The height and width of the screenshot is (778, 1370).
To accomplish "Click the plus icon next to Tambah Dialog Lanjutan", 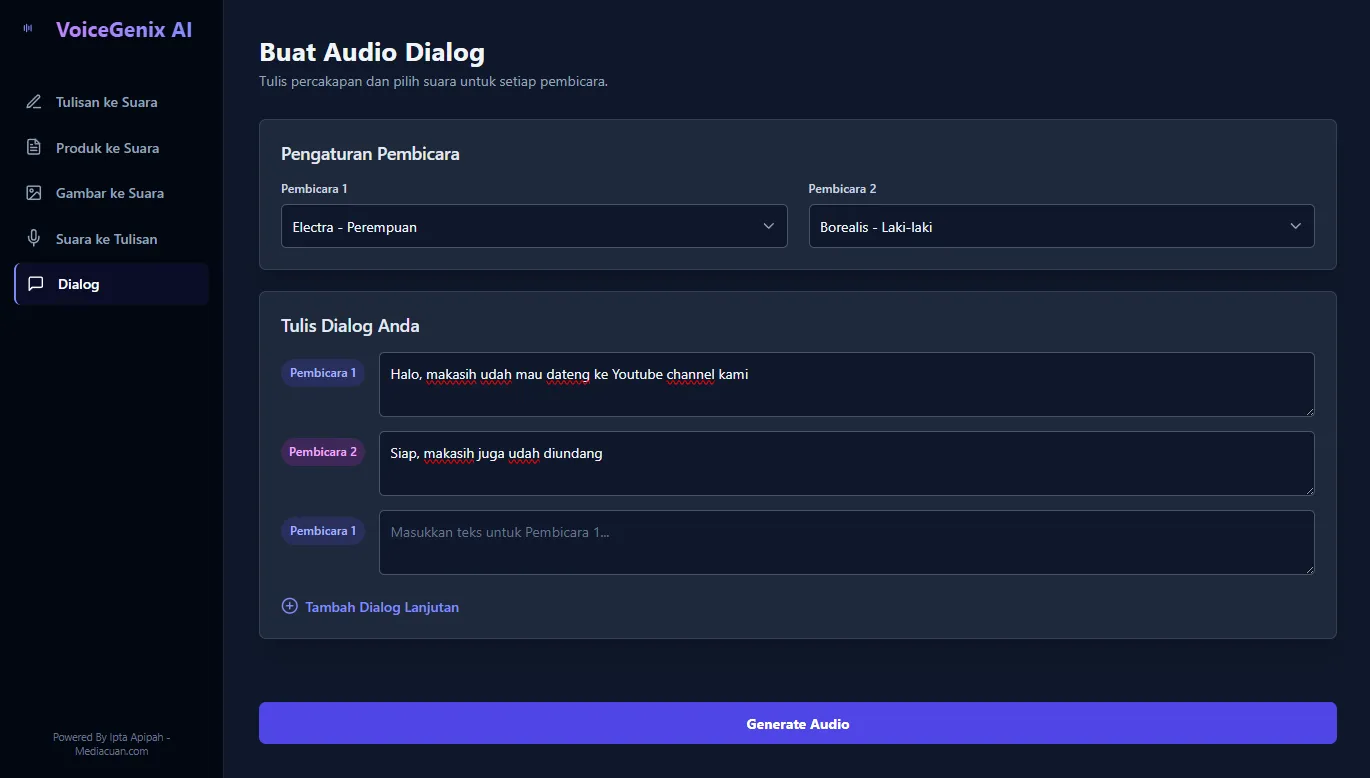I will click(288, 605).
